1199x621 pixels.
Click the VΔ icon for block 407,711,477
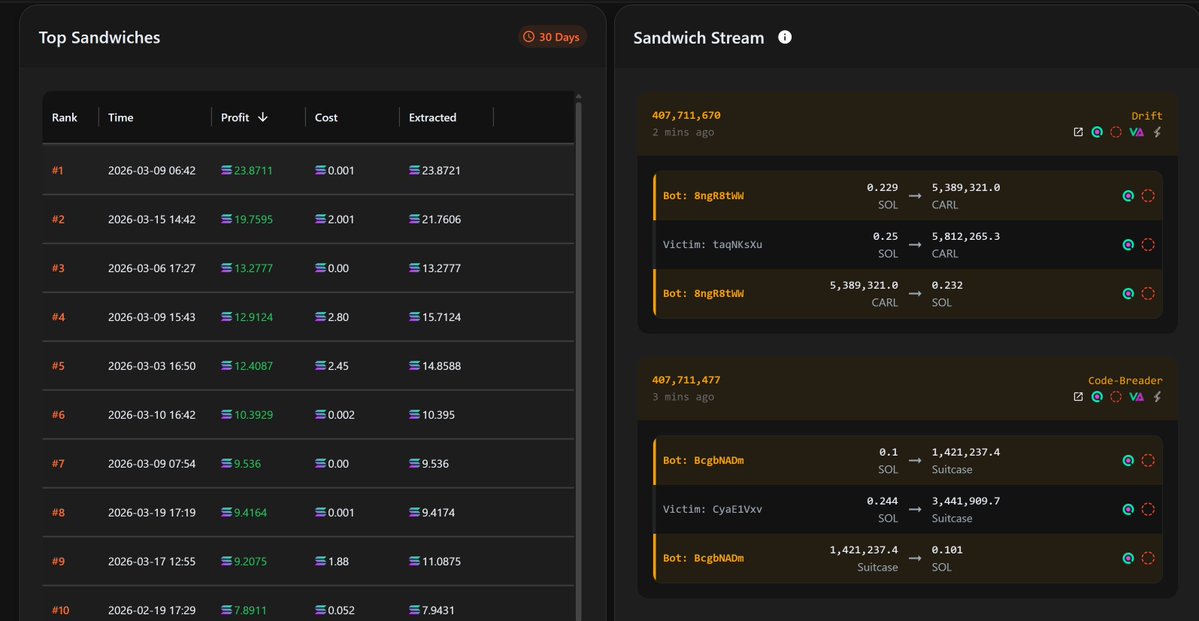[1136, 397]
